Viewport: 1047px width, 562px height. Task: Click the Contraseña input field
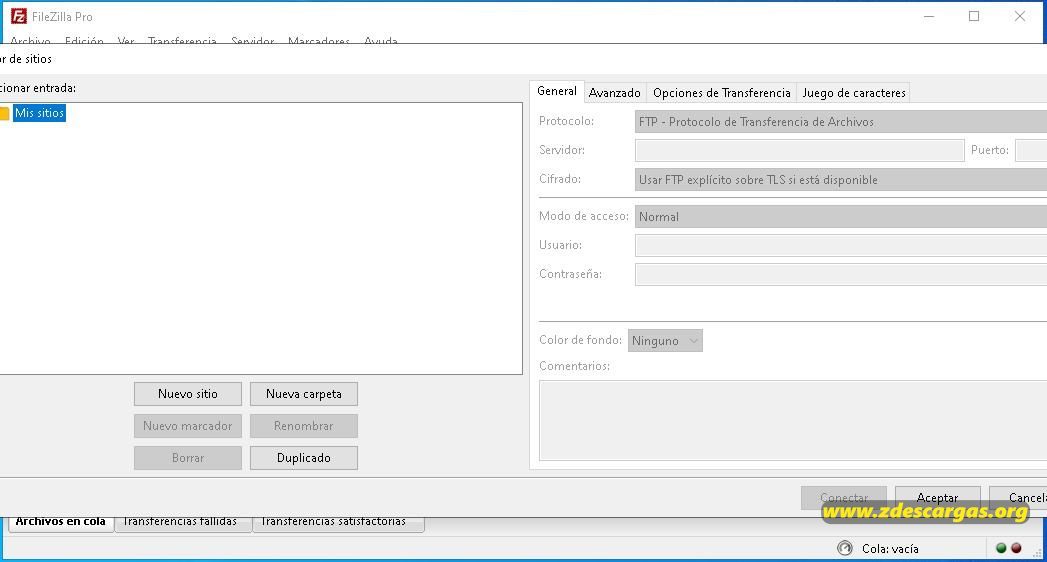841,274
